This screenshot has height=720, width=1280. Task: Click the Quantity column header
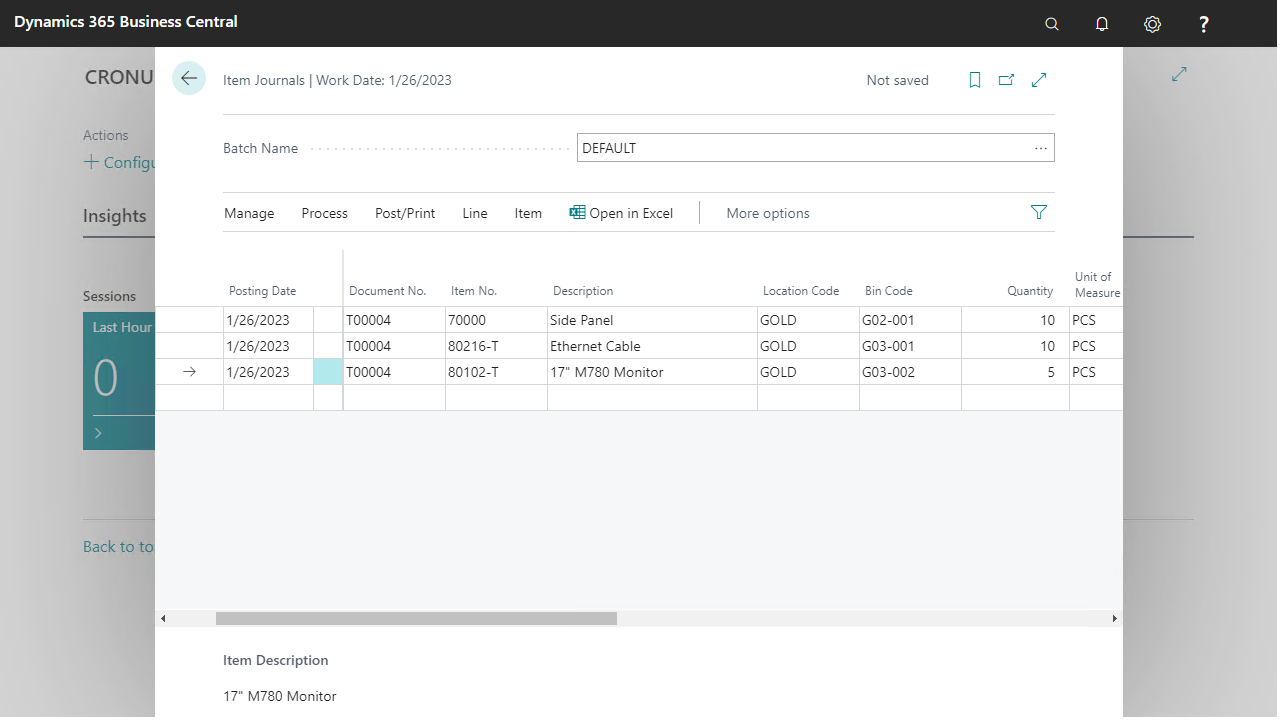pyautogui.click(x=1030, y=291)
